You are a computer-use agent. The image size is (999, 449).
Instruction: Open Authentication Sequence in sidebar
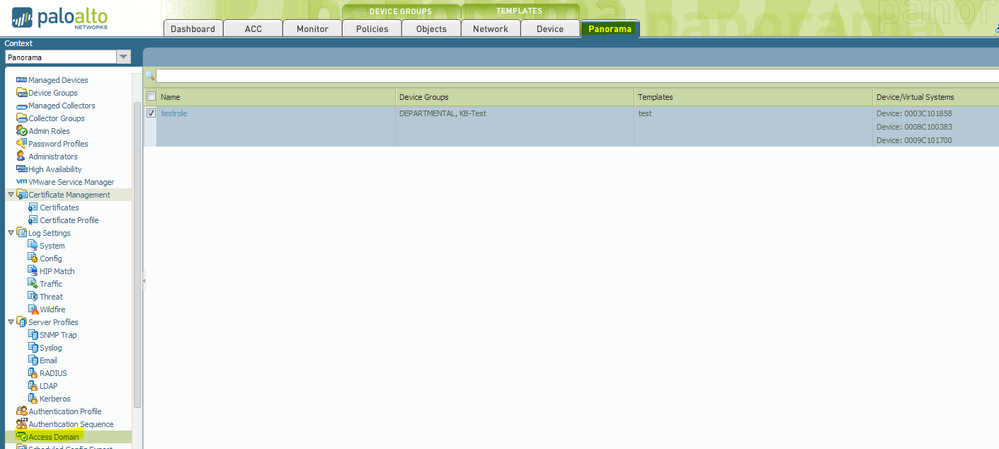[71, 424]
